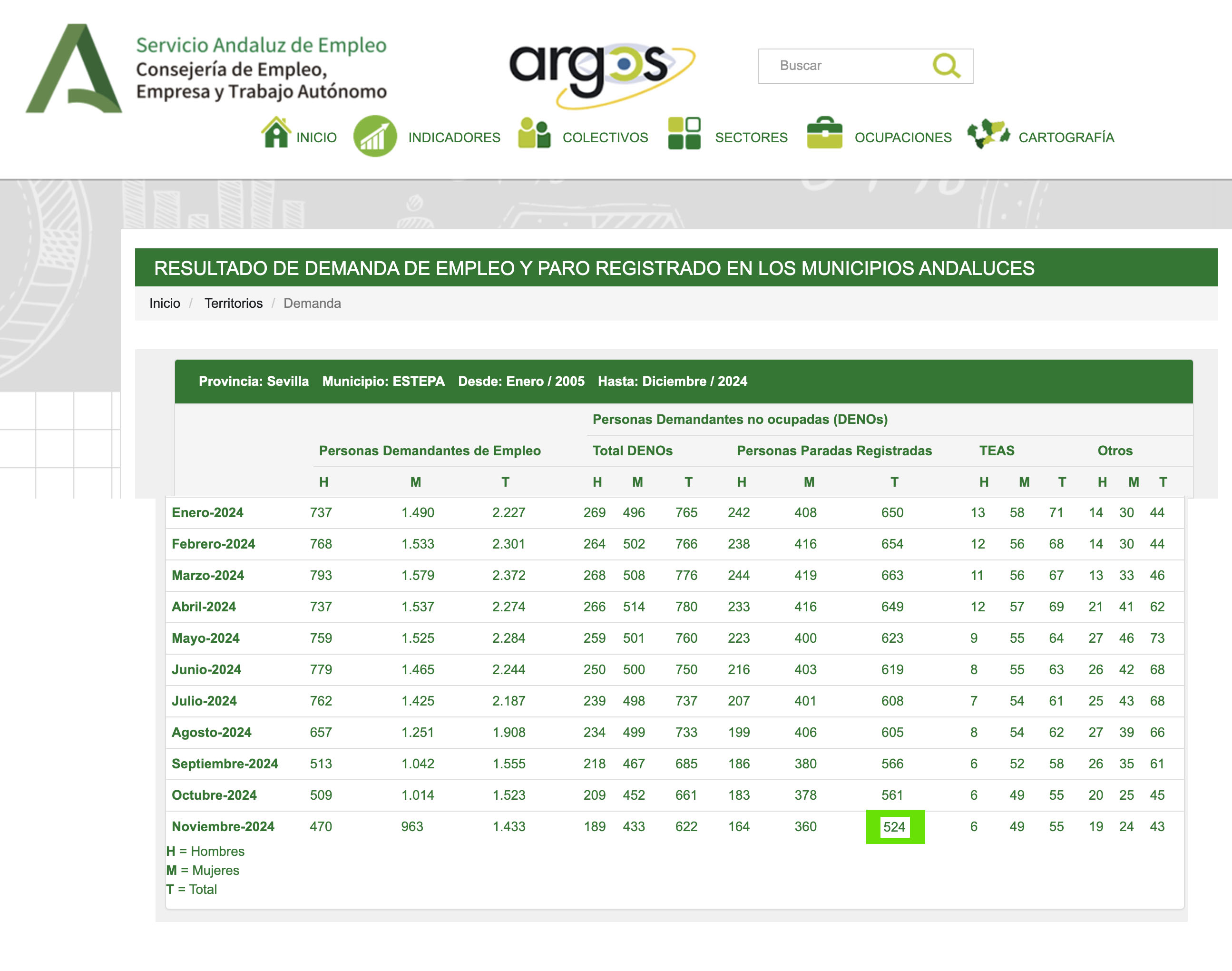Click the Inicio house icon
1232x971 pixels.
[x=276, y=133]
